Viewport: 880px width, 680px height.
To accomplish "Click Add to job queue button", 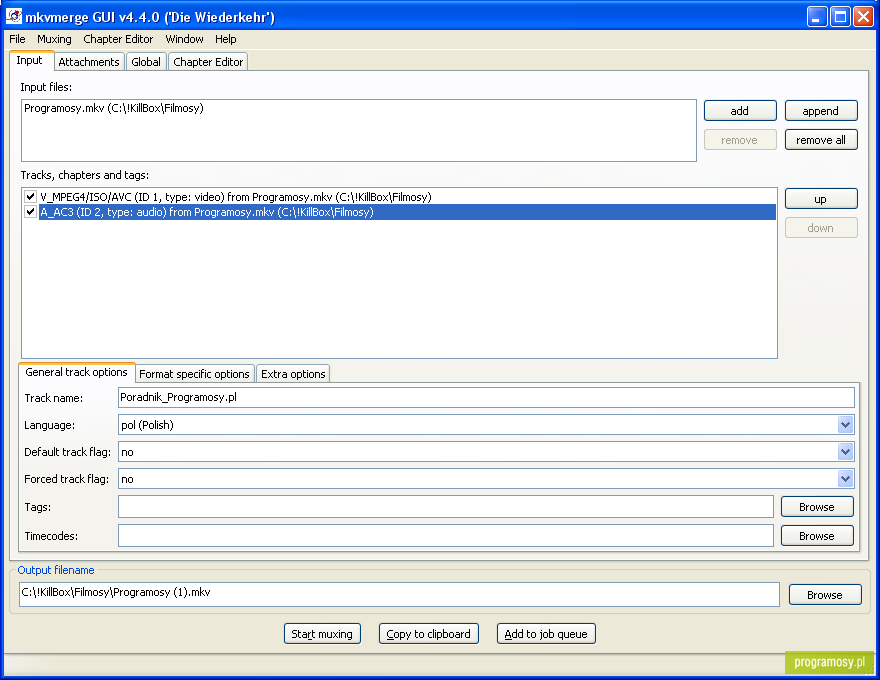I will coord(546,634).
